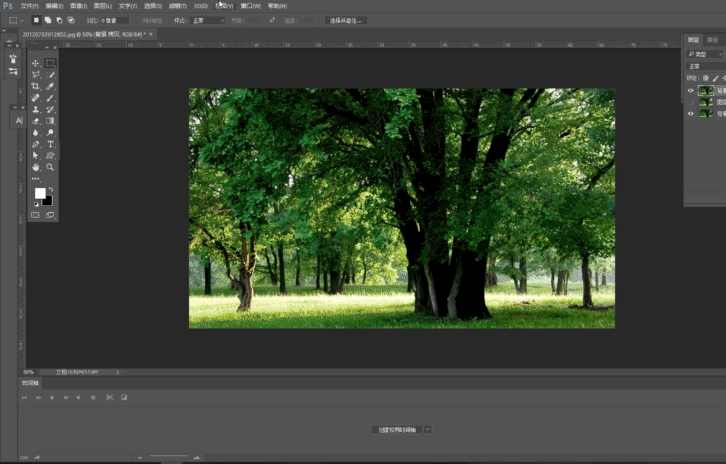Image resolution: width=726 pixels, height=464 pixels.
Task: Open the Style dropdown in options bar
Action: [x=208, y=20]
